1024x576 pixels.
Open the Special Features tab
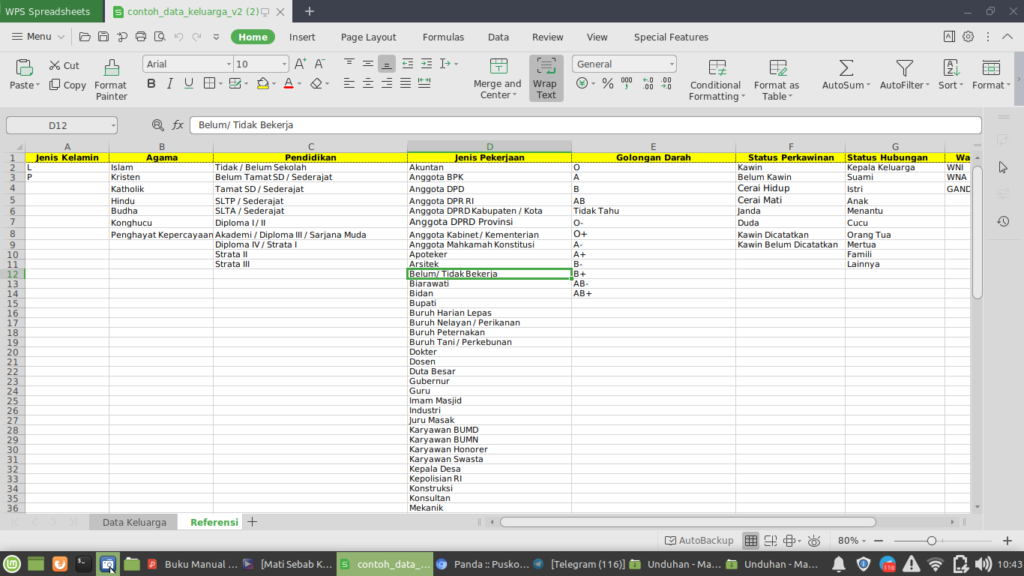[671, 37]
